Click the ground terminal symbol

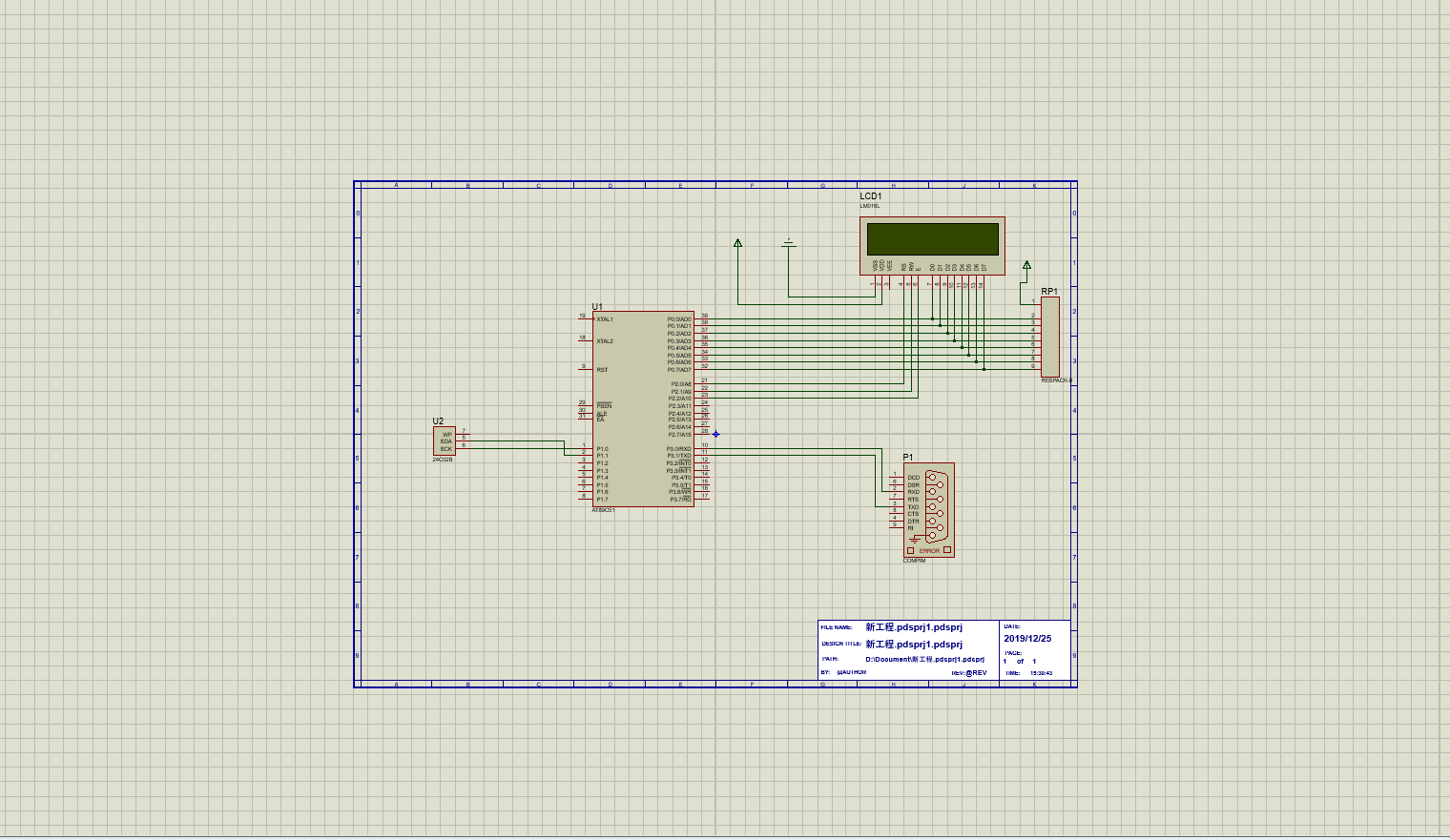[x=789, y=243]
